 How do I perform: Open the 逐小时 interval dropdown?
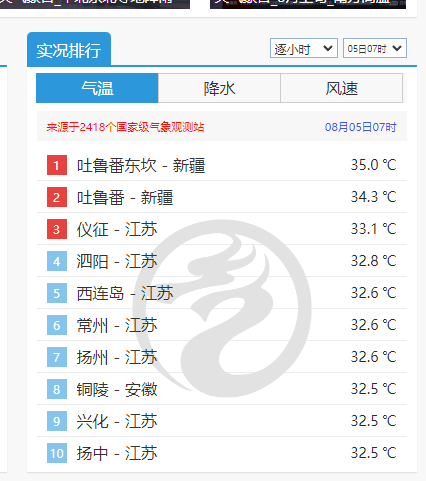pyautogui.click(x=304, y=48)
